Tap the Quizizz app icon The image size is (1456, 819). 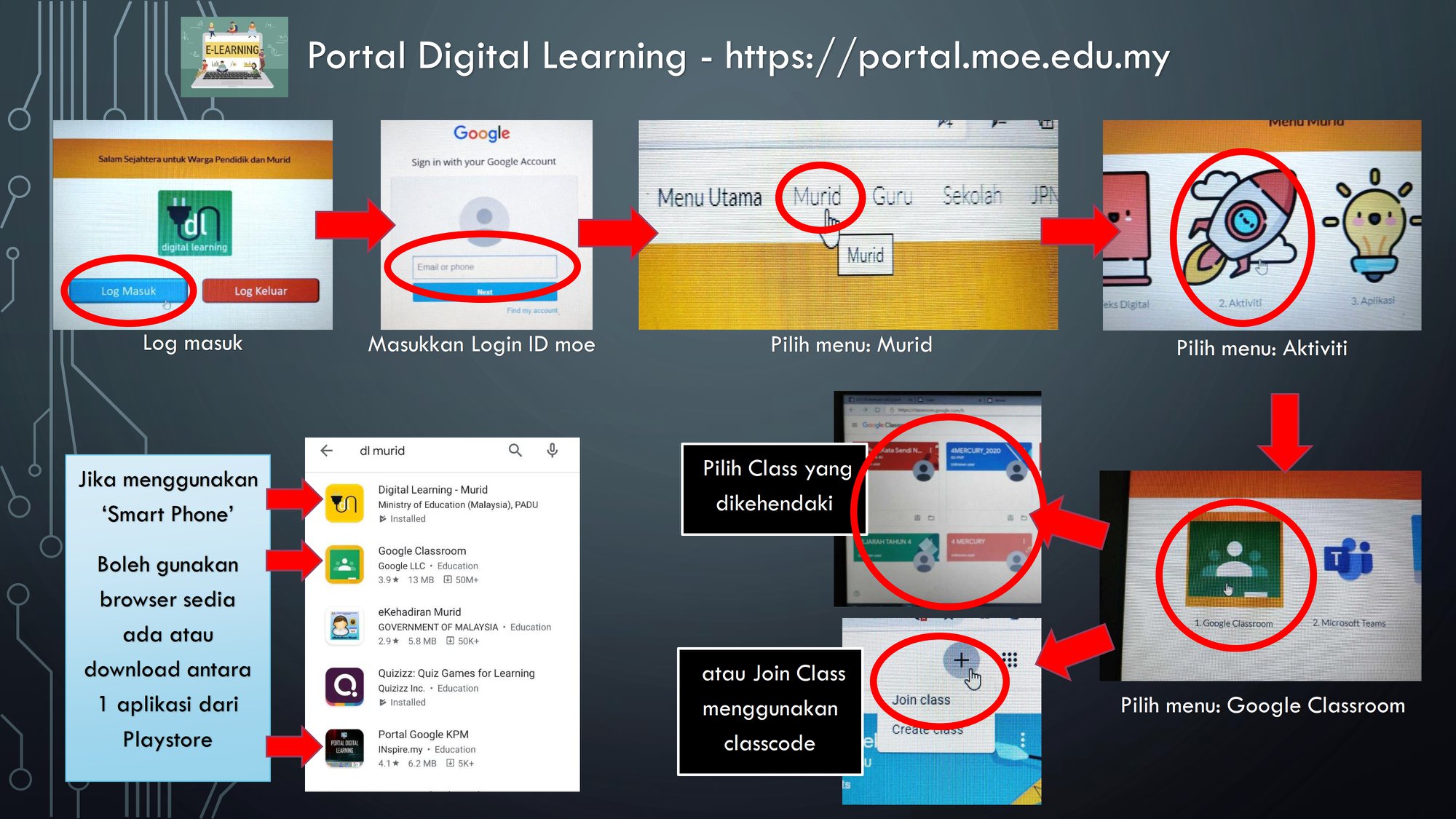tap(344, 687)
